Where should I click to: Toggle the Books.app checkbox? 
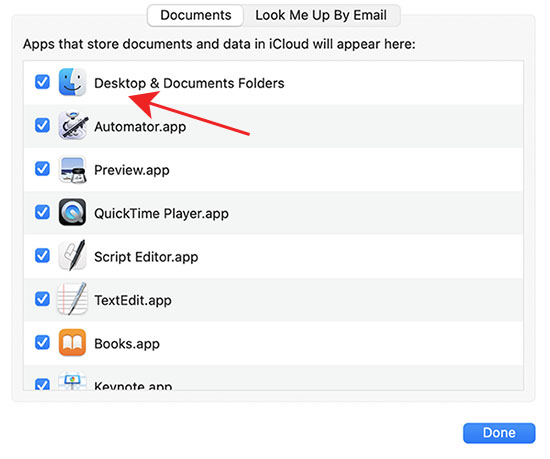42,343
